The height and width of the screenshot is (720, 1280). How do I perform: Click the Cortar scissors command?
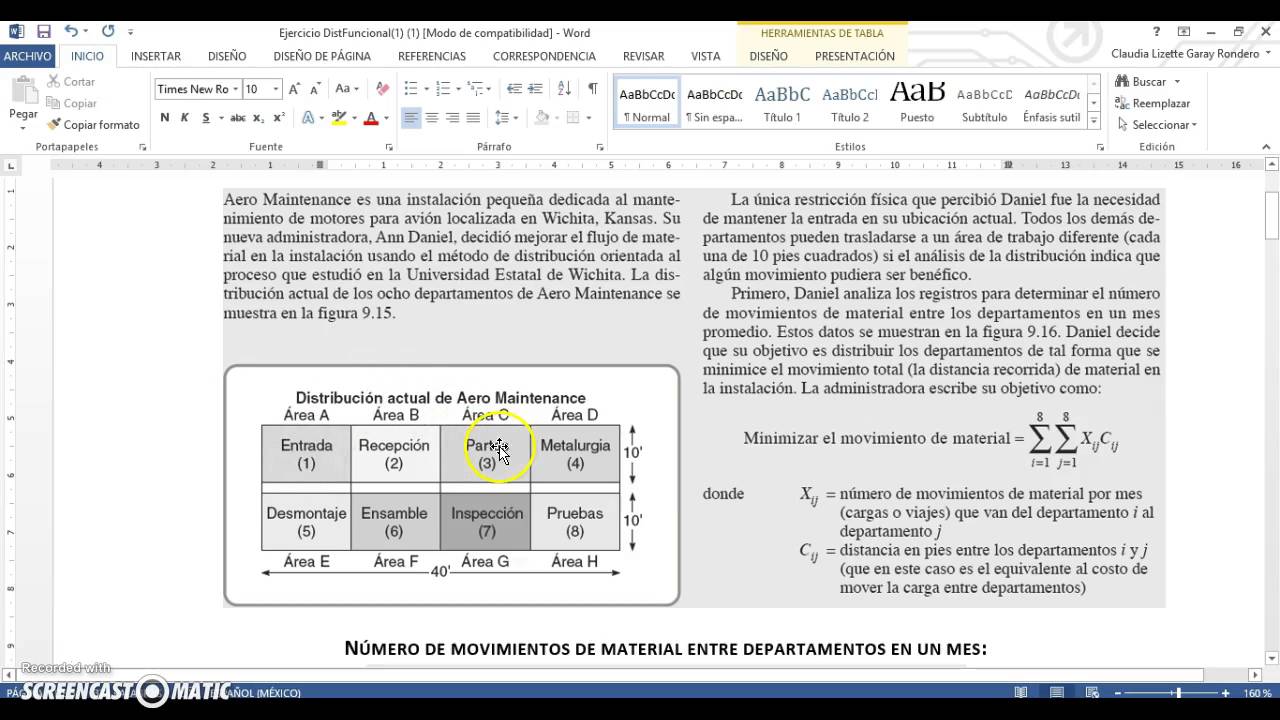71,82
